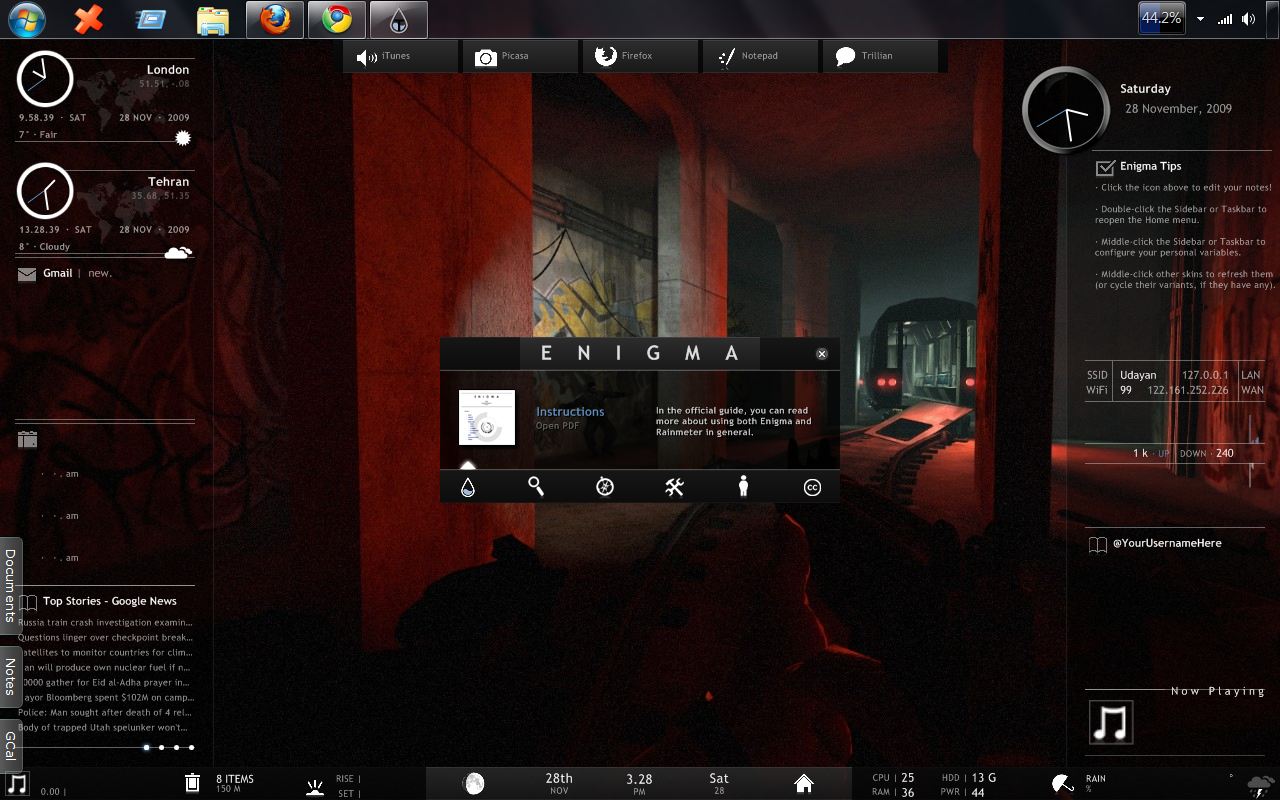Viewport: 1280px width, 800px height.
Task: Open 'Questions linger over checkpoint' news story
Action: coord(105,637)
